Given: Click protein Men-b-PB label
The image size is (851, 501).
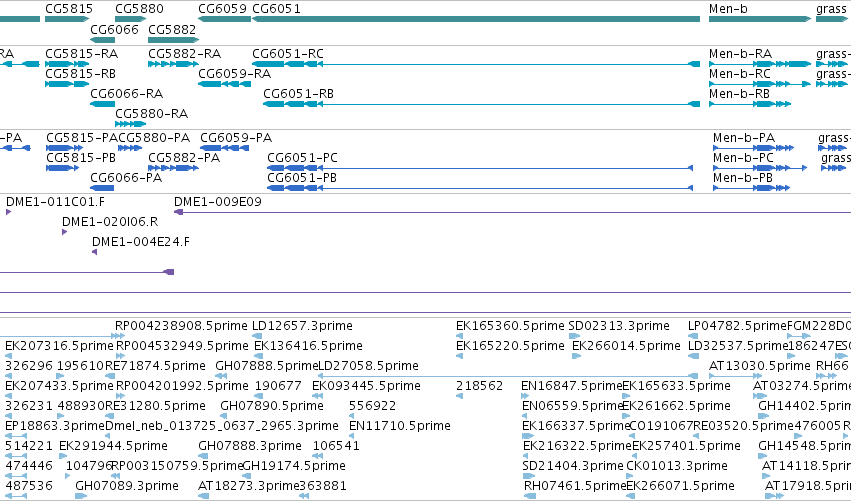Looking at the screenshot, I should (x=743, y=178).
